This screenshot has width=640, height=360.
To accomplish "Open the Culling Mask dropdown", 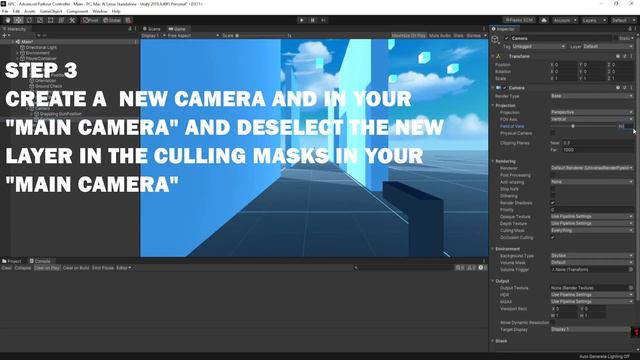I will point(592,231).
